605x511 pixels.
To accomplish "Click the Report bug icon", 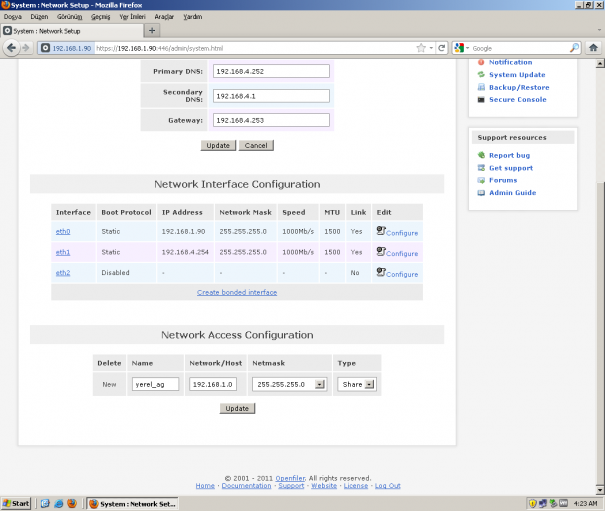I will tap(481, 155).
